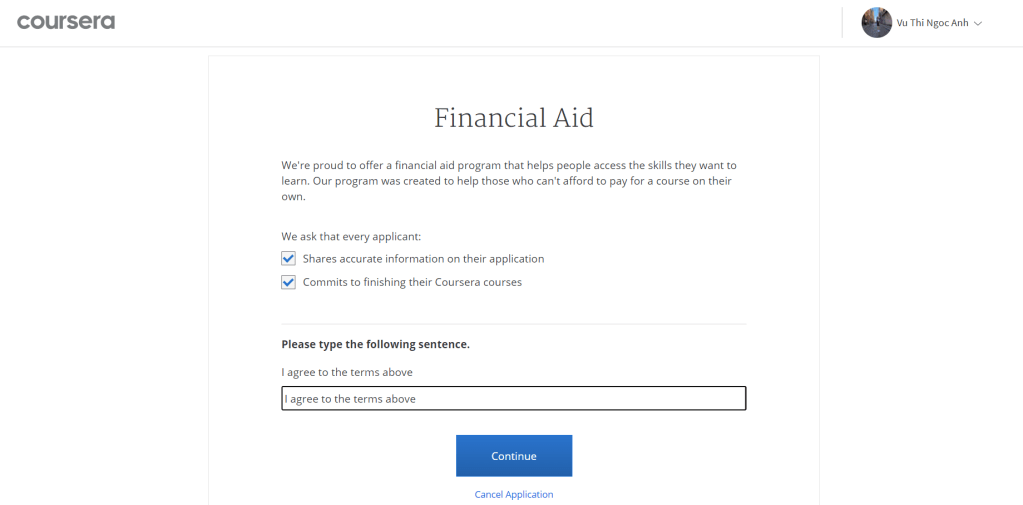This screenshot has width=1023, height=505.
Task: Click the user profile avatar photo
Action: coord(876,23)
